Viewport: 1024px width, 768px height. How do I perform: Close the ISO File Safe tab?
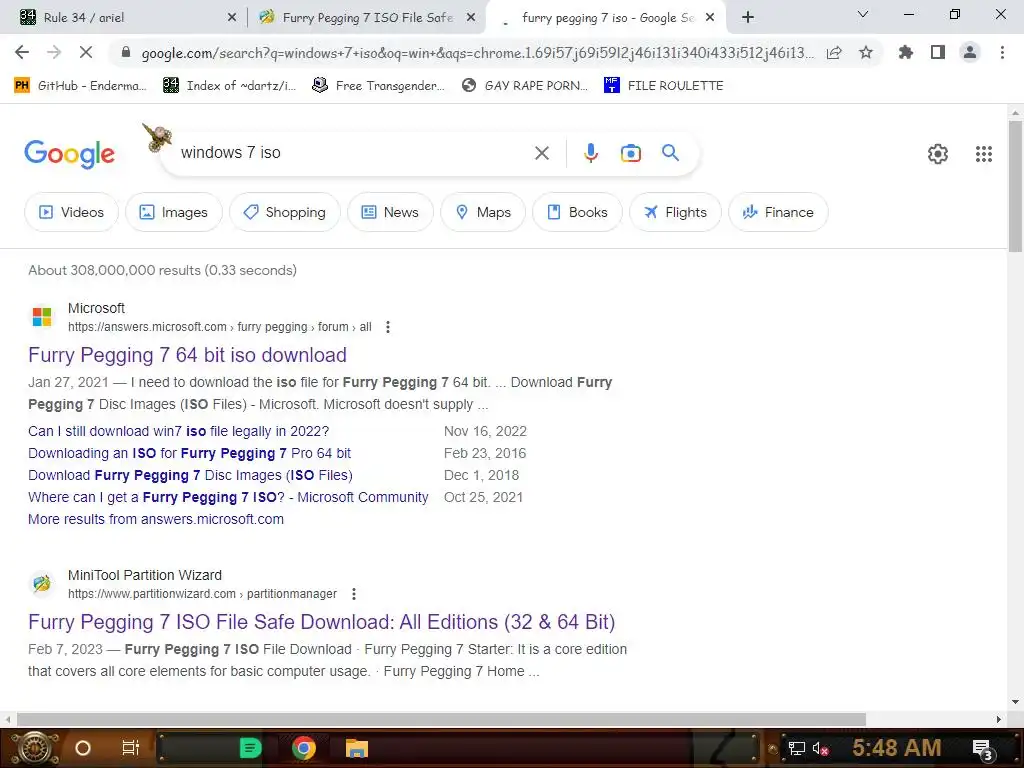coord(470,18)
